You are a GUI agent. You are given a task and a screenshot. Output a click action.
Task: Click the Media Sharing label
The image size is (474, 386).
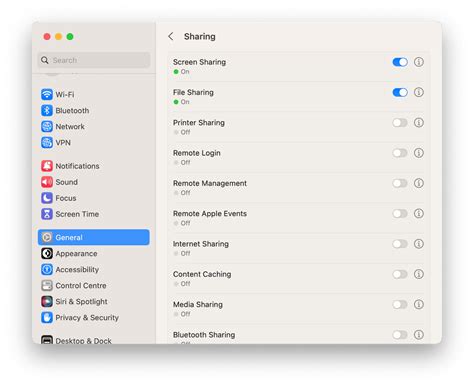(x=198, y=304)
